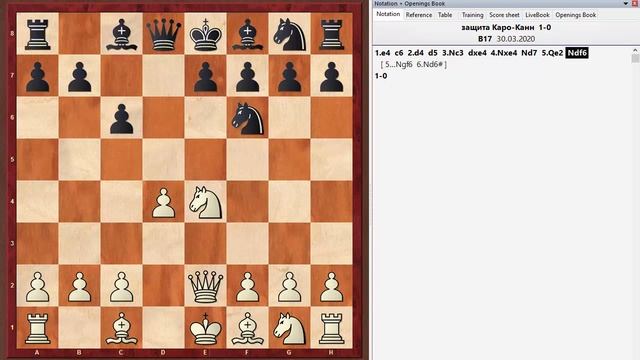Viewport: 640px width, 360px height.
Task: Select the black pawn on e7
Action: [x=205, y=76]
